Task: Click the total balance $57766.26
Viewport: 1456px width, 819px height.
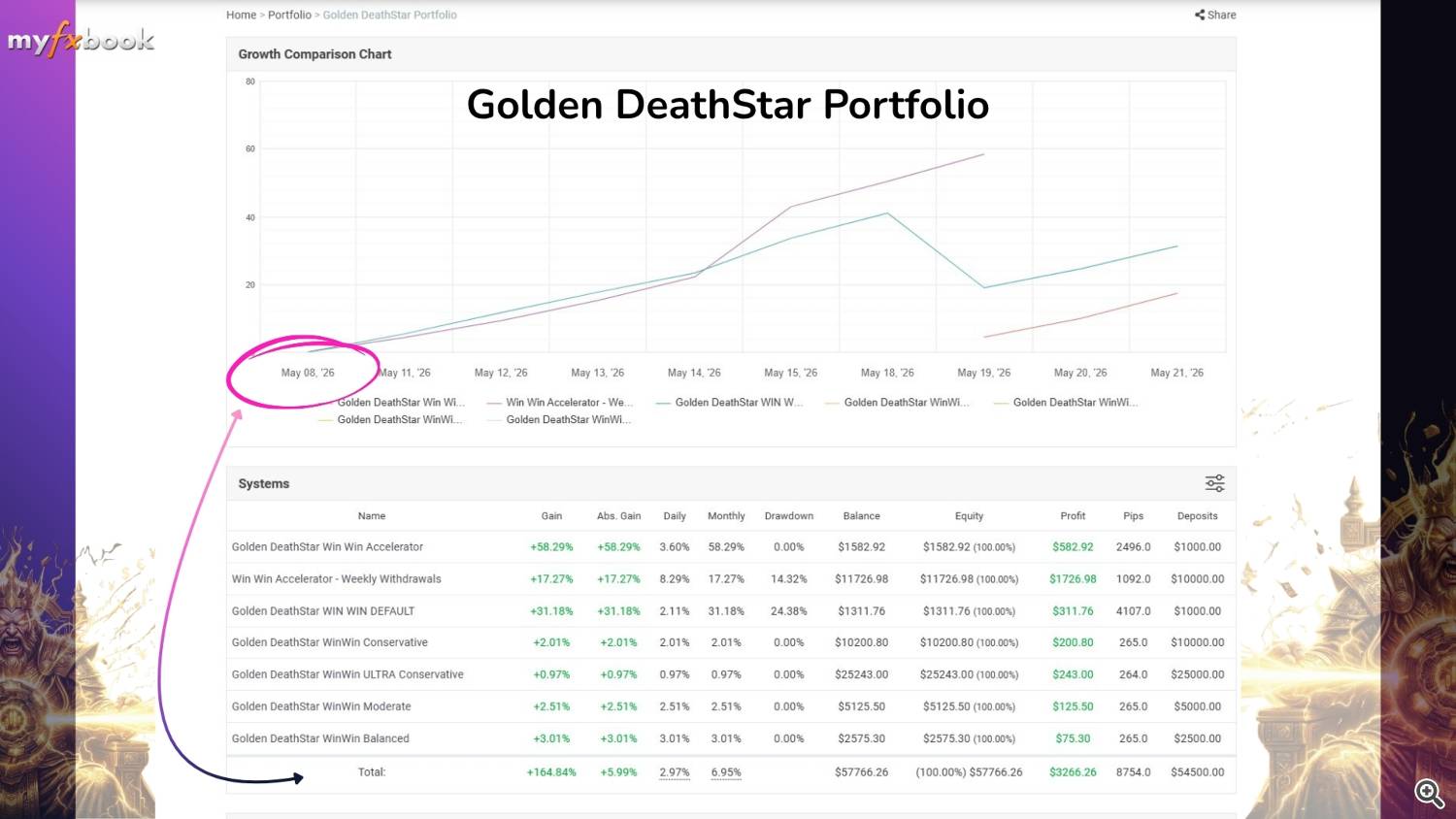Action: (861, 772)
